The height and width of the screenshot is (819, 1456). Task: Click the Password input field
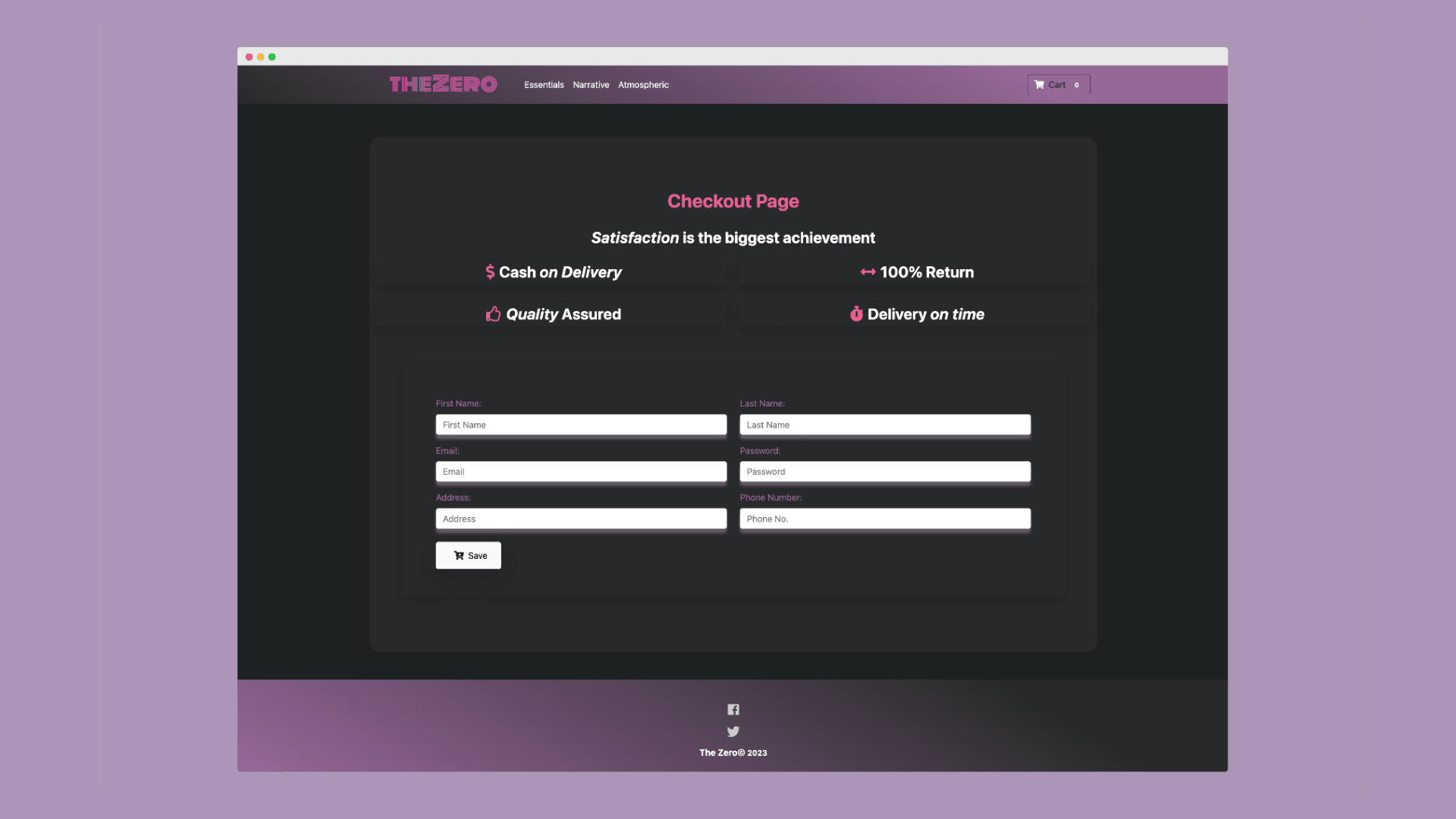point(885,471)
